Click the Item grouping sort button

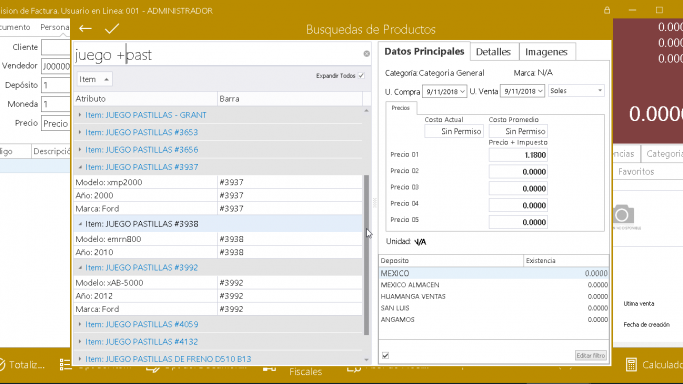coord(95,79)
